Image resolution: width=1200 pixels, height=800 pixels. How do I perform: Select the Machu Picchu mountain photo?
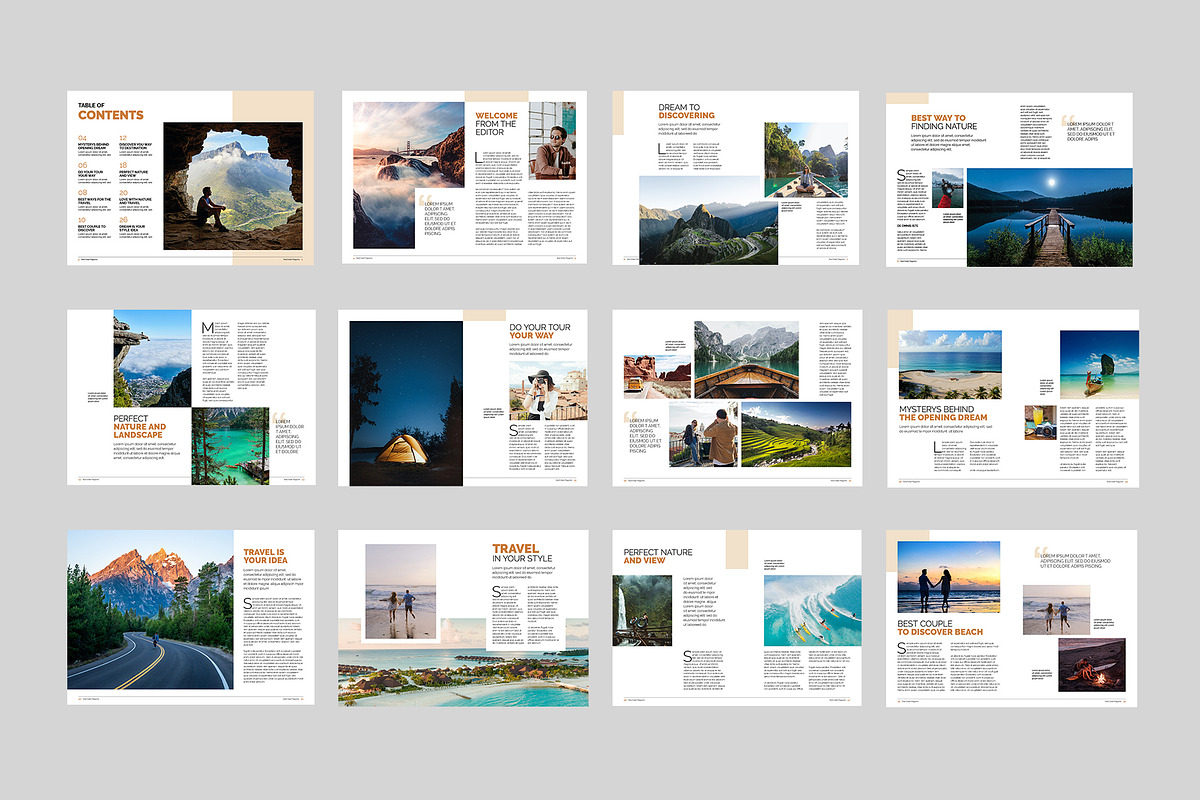pos(709,220)
